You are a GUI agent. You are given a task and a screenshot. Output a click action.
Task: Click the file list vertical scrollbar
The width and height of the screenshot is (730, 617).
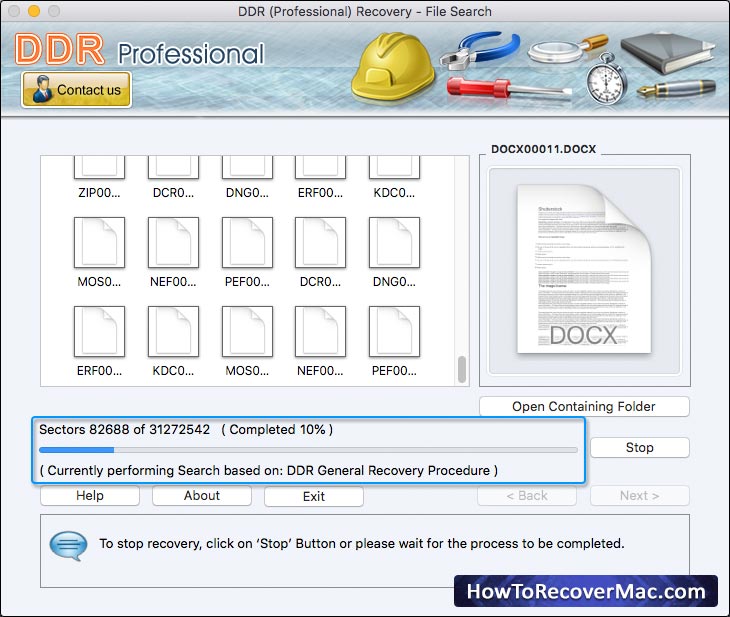tap(462, 369)
